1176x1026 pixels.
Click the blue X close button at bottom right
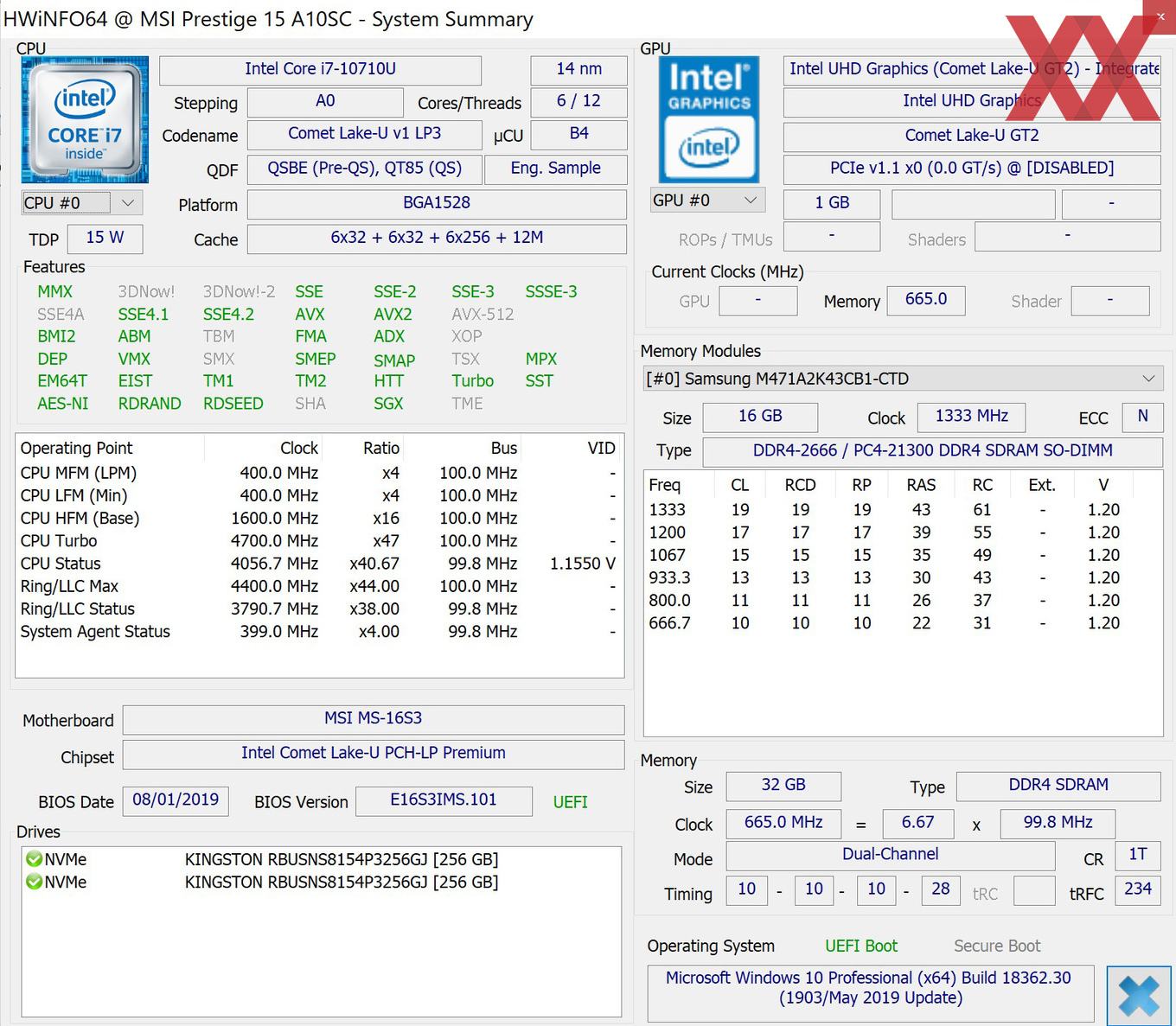pos(1139,996)
